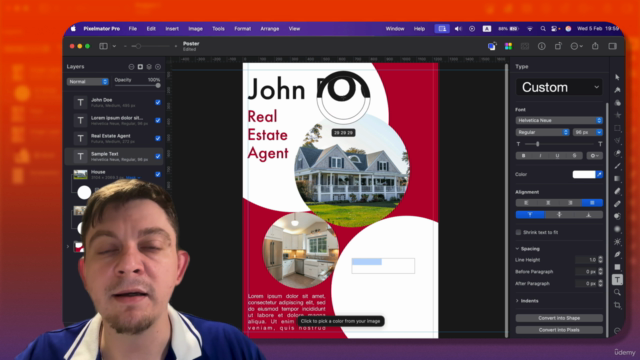Open the Format menu

(242, 29)
